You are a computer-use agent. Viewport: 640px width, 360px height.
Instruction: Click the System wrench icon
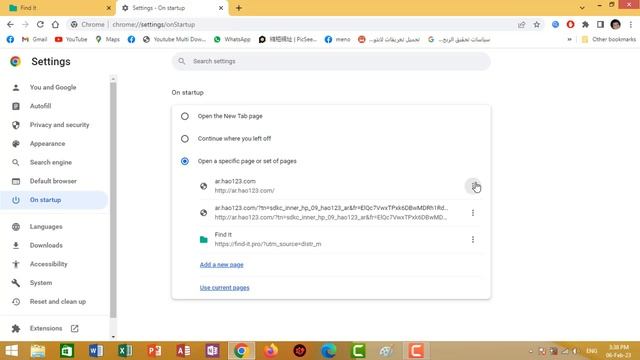pos(16,283)
